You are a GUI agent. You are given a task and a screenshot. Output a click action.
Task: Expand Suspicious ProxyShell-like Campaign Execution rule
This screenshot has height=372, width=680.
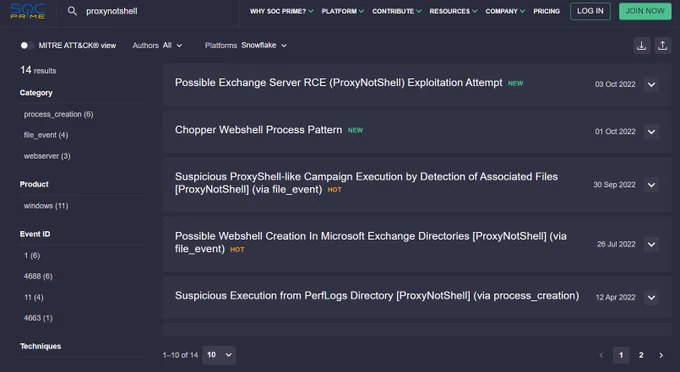(651, 185)
